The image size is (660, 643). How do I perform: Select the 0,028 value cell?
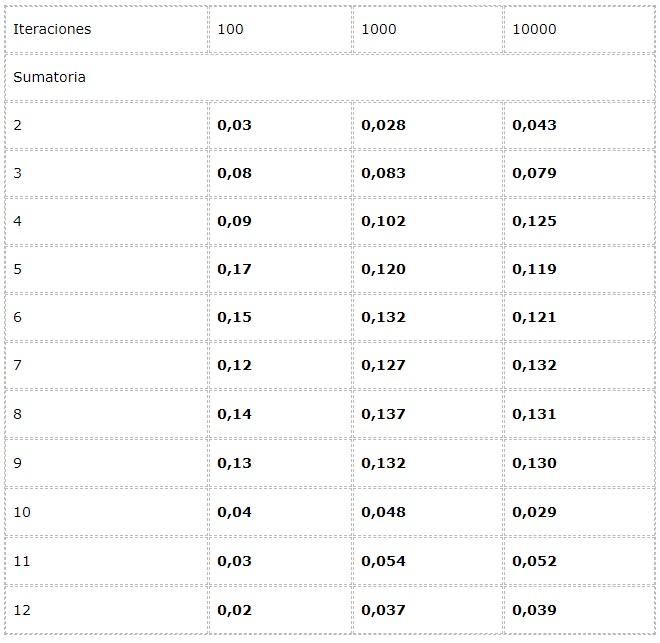pos(383,125)
